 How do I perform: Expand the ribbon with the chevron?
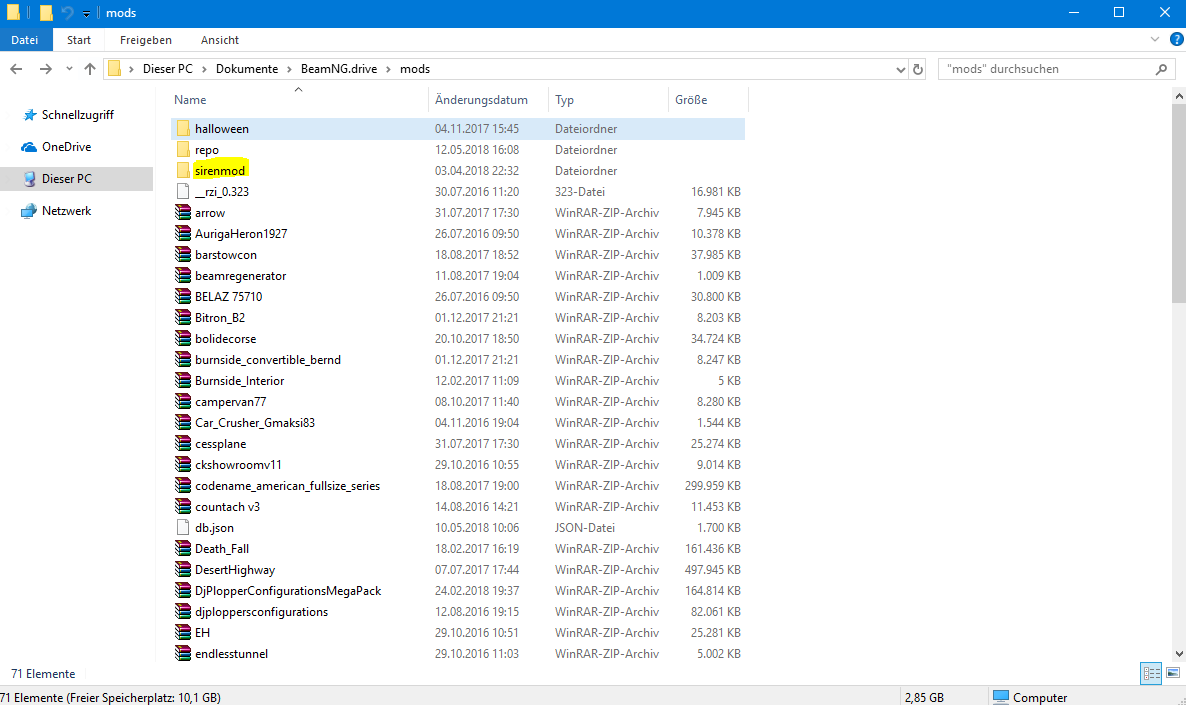1154,39
